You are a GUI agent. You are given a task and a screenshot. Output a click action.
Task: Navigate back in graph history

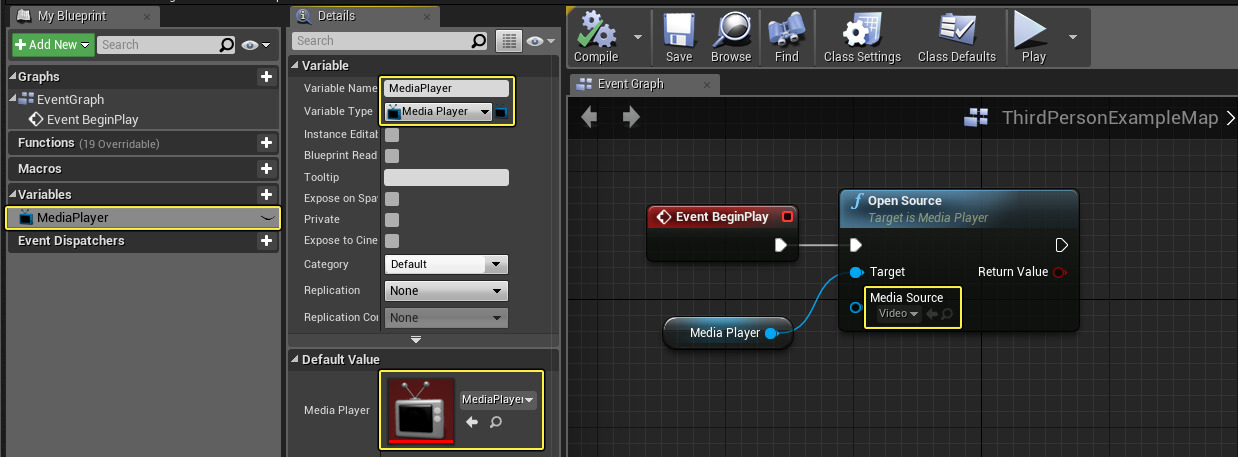pyautogui.click(x=590, y=118)
